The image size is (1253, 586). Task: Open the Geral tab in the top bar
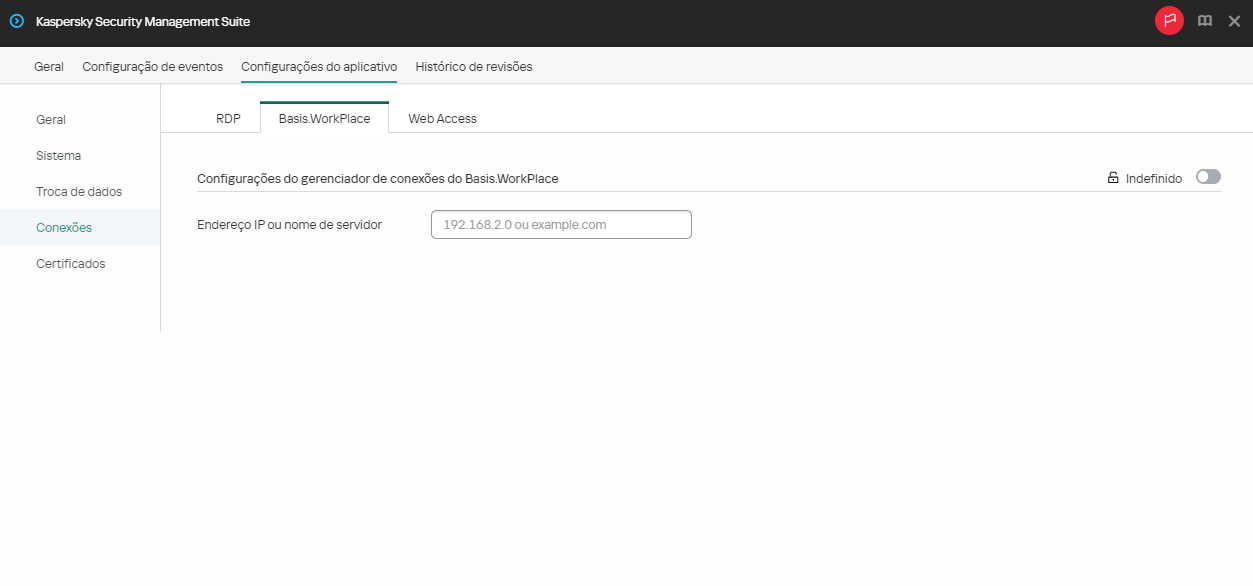(x=48, y=66)
